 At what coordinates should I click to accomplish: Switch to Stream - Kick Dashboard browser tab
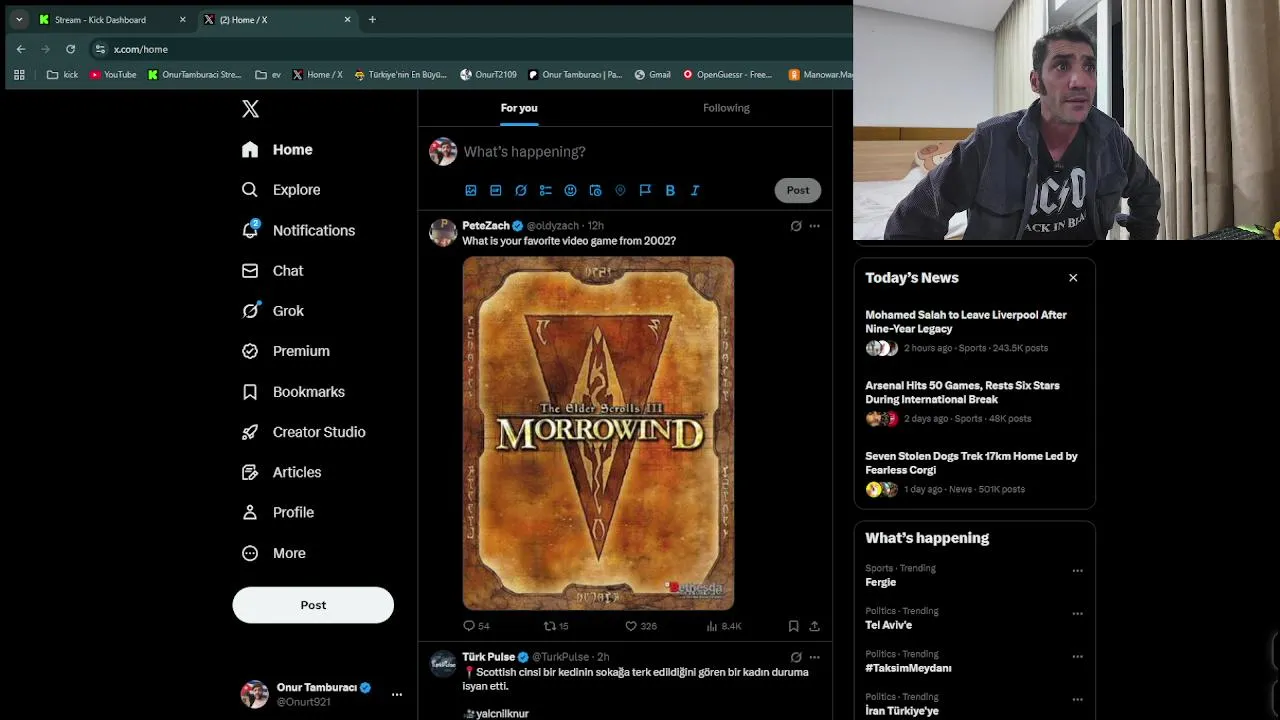tap(112, 20)
